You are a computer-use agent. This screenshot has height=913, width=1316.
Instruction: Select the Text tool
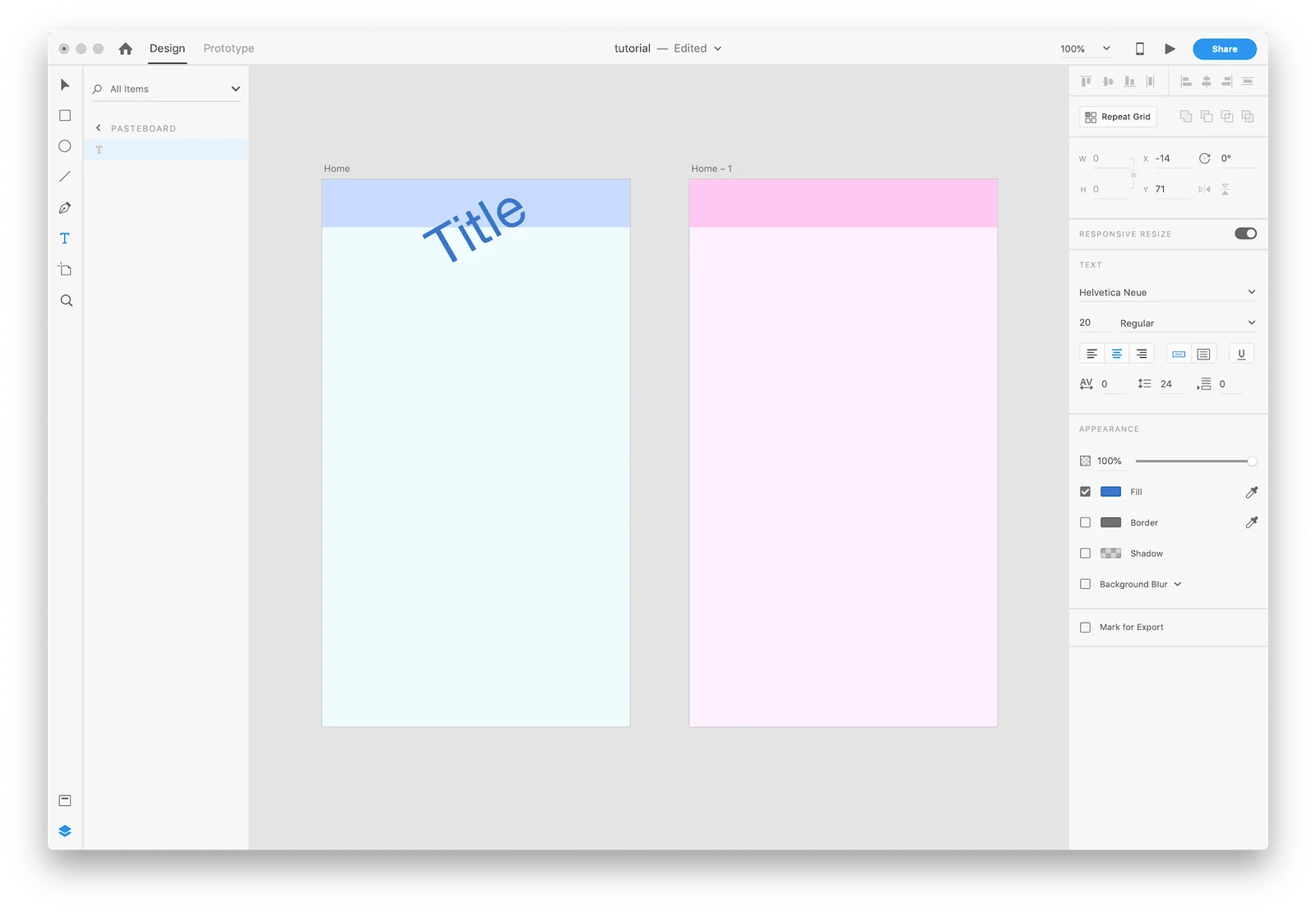coord(65,239)
